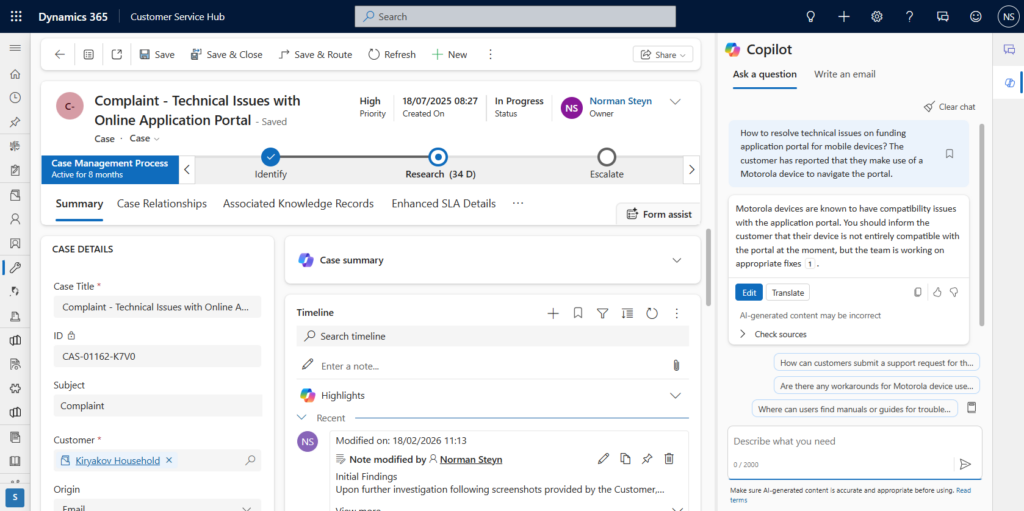1024x511 pixels.
Task: Open the Write an email tab
Action: pos(844,74)
